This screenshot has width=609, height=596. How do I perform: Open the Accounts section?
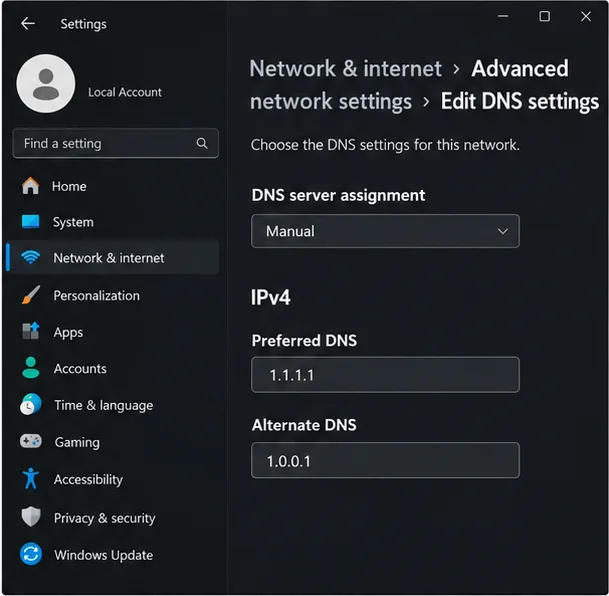point(113,368)
